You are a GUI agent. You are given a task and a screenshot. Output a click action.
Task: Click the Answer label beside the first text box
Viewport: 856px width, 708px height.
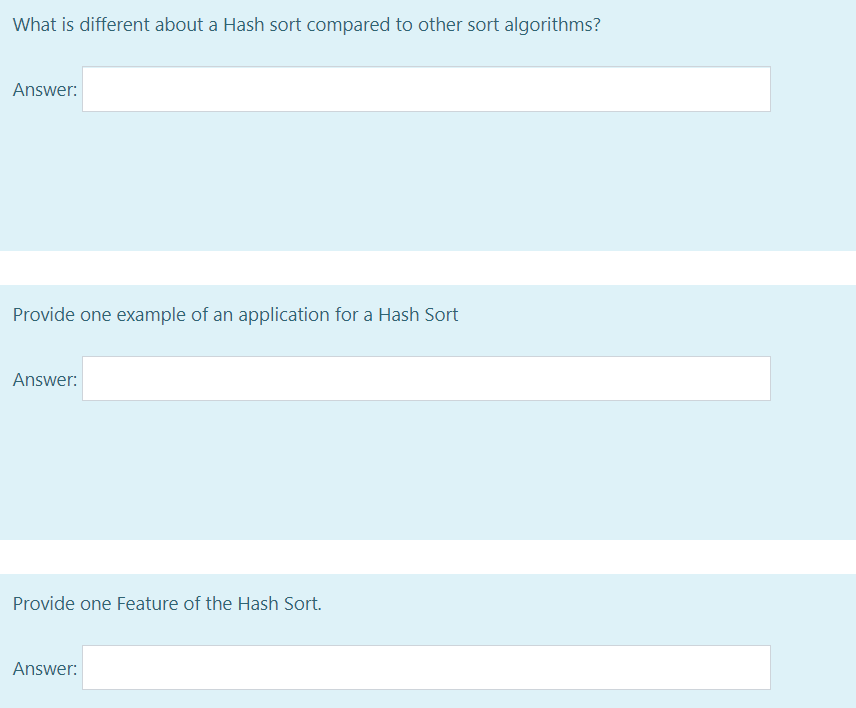tap(44, 89)
